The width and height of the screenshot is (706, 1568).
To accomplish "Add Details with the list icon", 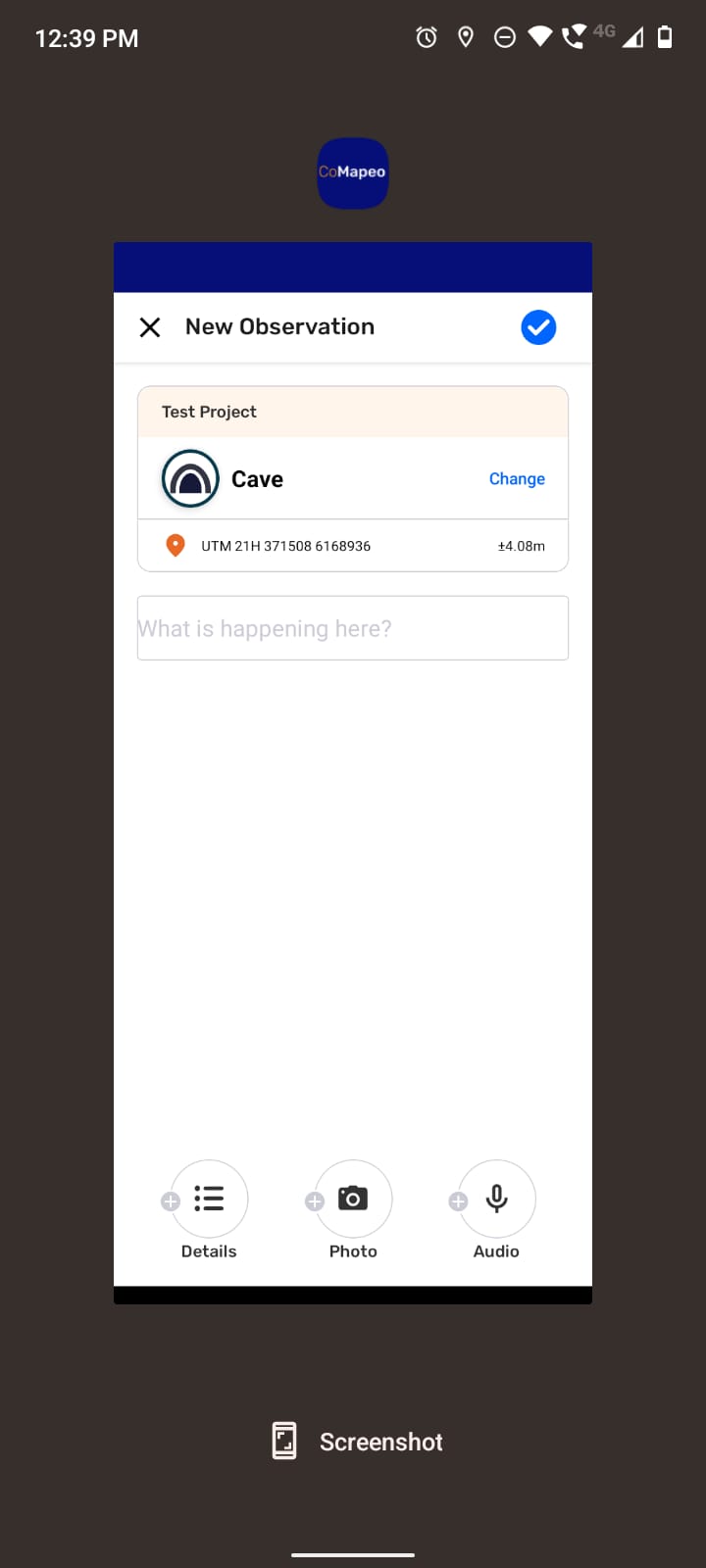I will [x=209, y=1199].
